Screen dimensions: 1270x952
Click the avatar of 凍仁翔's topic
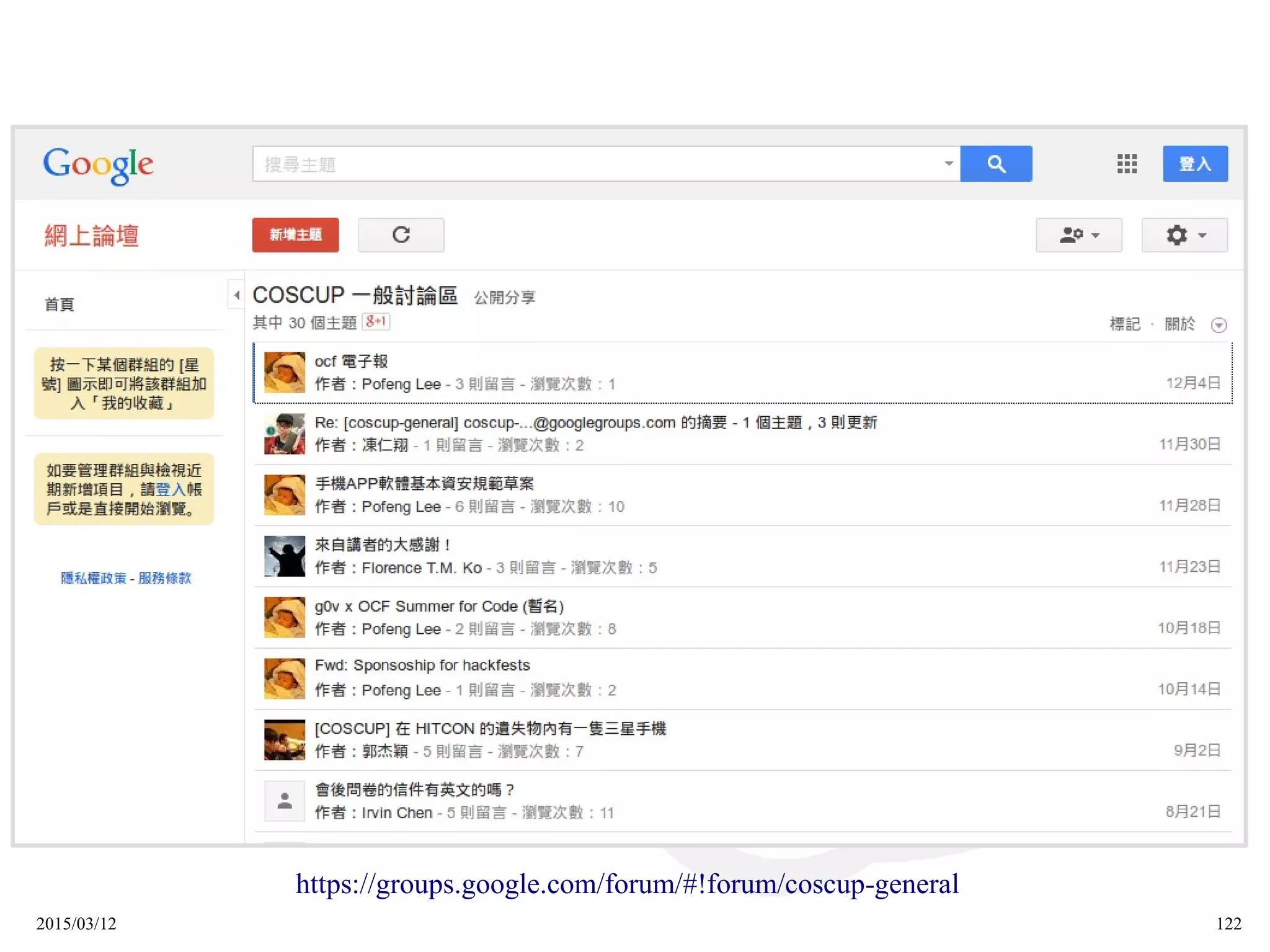[x=285, y=434]
